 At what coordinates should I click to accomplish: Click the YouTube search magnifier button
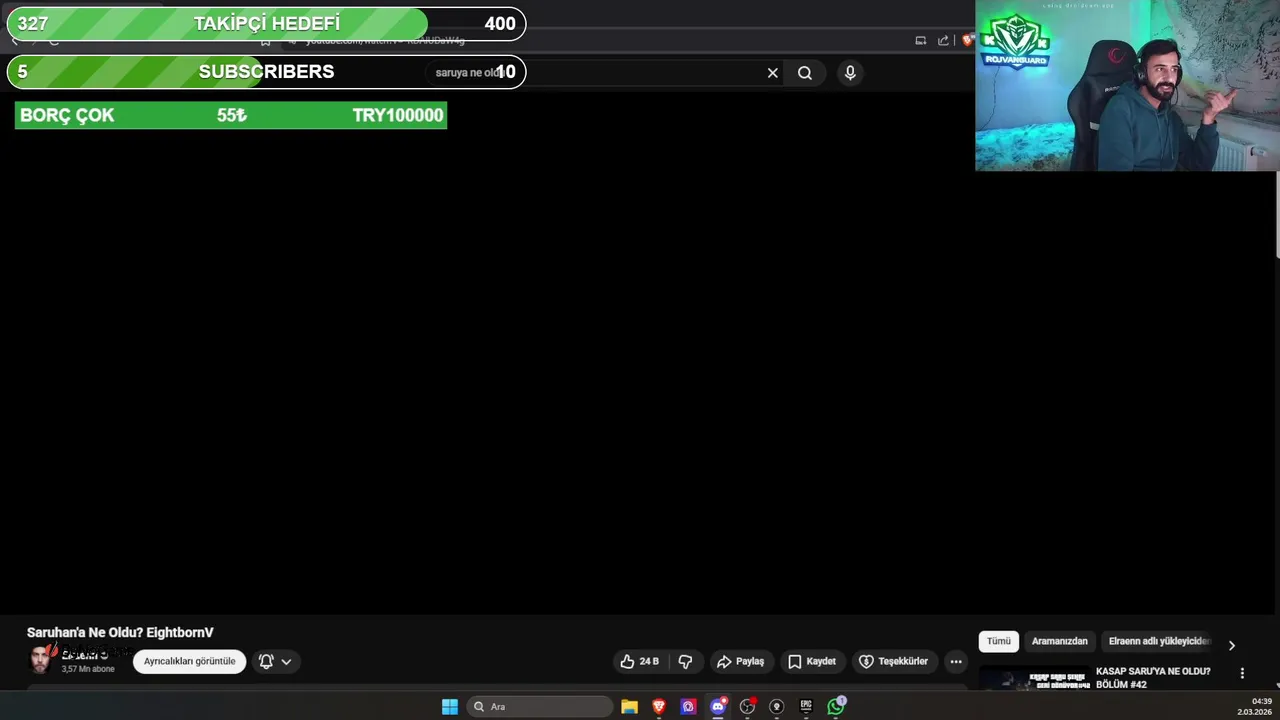coord(805,72)
